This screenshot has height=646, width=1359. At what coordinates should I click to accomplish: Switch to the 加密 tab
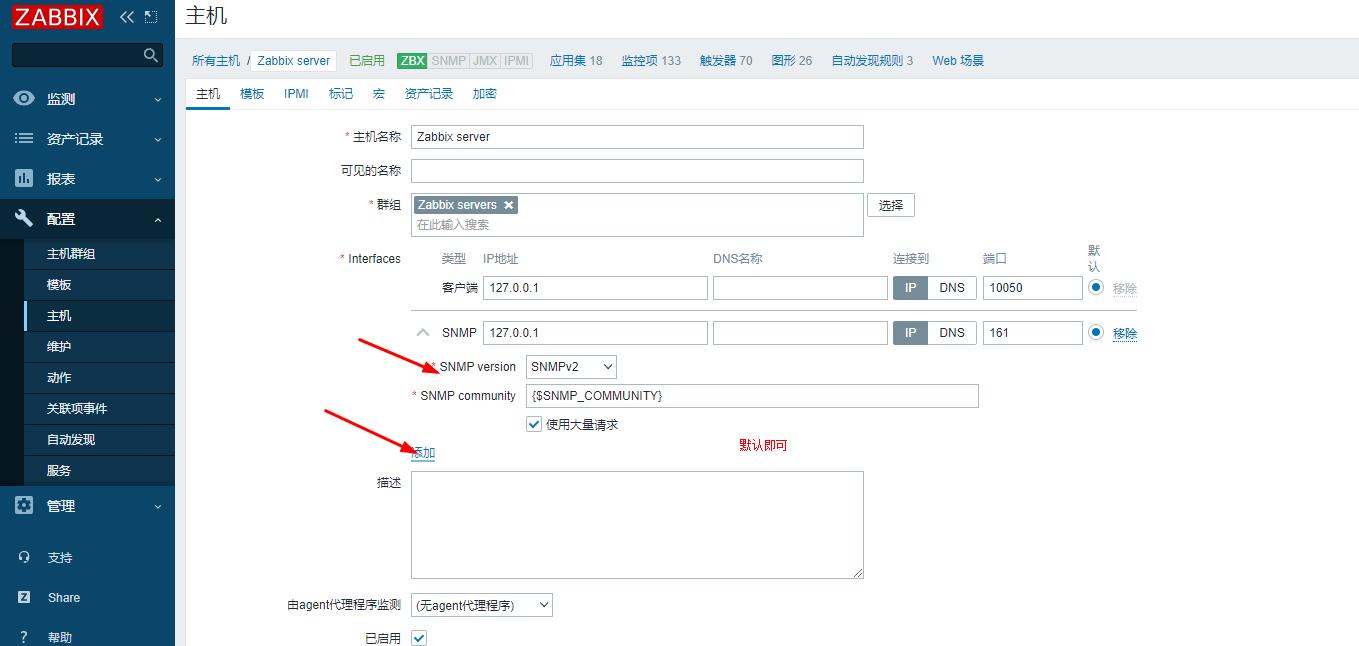click(x=485, y=93)
